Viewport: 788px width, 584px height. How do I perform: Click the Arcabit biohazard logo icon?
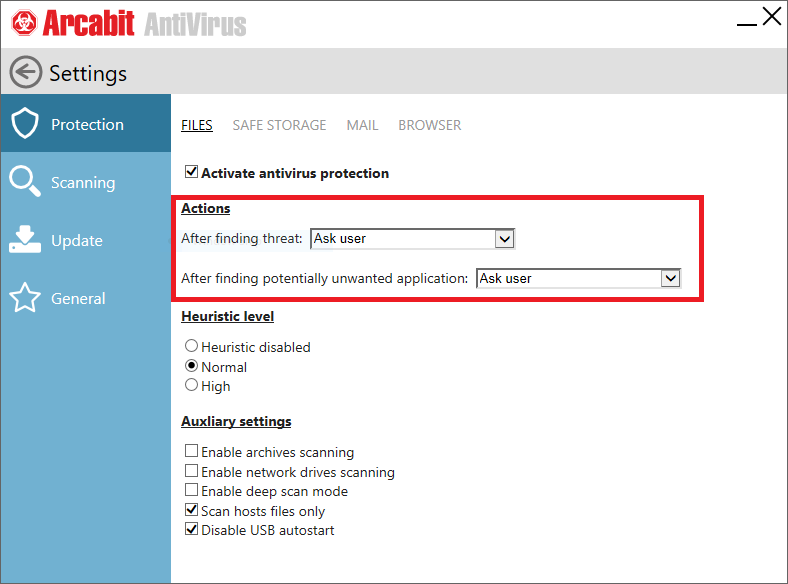click(24, 23)
